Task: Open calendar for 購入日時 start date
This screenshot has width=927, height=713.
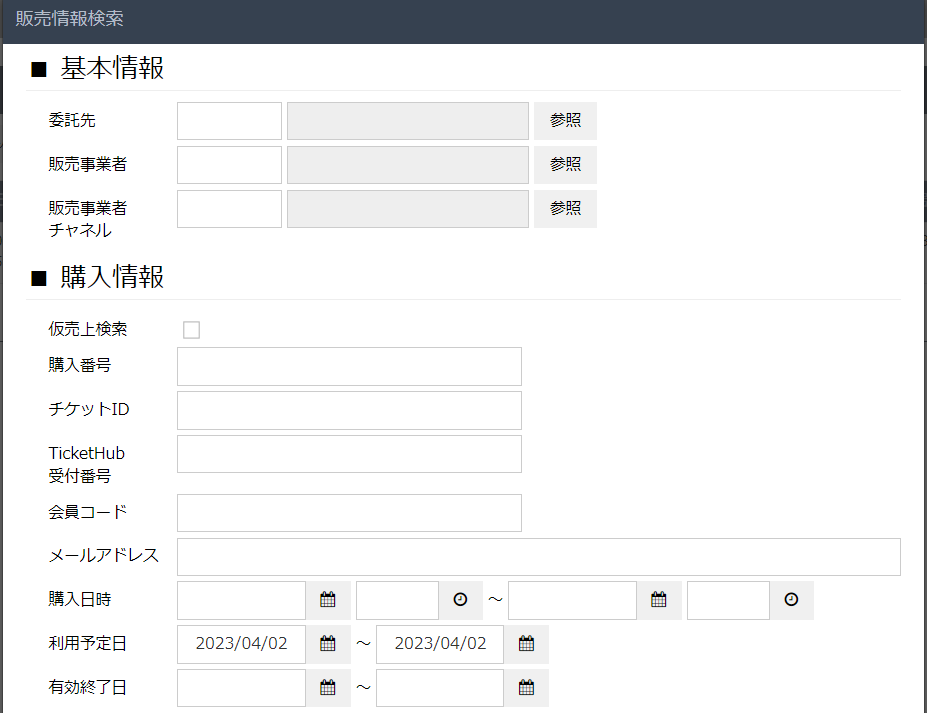Action: click(x=327, y=600)
